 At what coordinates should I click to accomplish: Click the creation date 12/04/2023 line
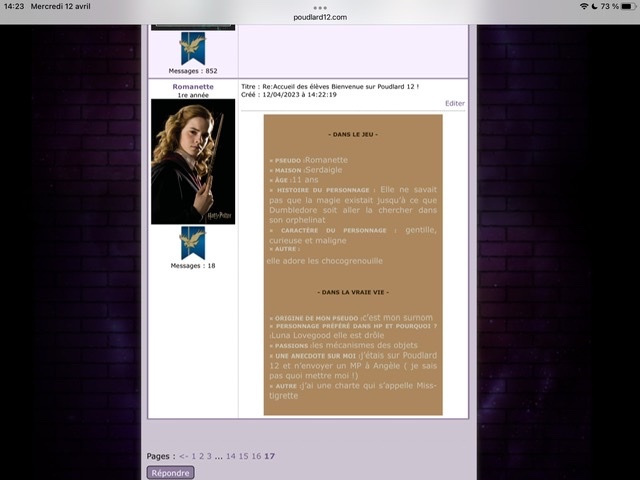click(x=289, y=95)
